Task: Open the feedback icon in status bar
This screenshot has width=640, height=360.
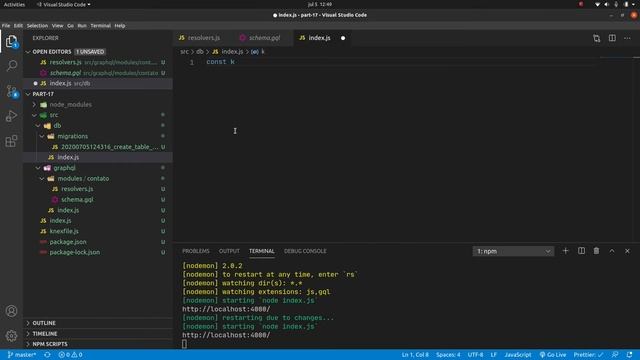Action: (x=615, y=355)
